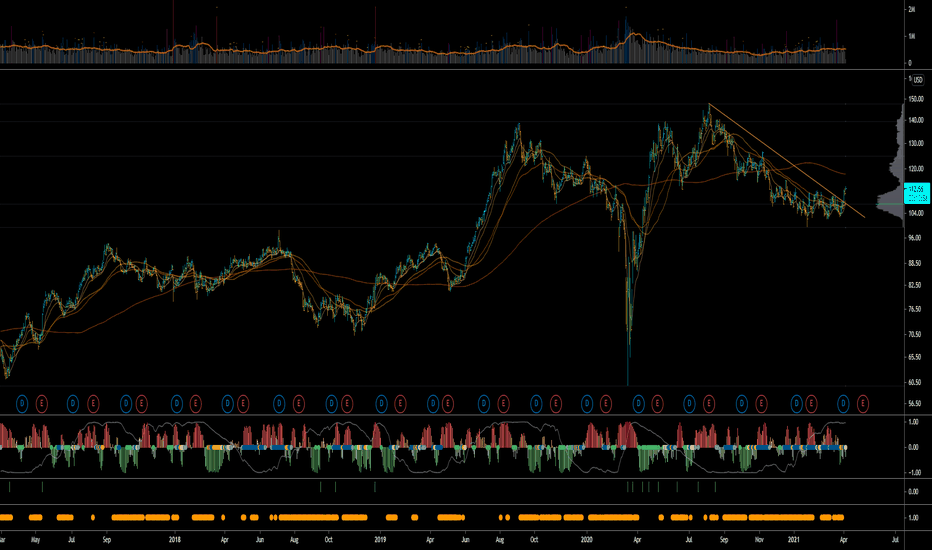932x550 pixels.
Task: Open the USD currency selector on price axis
Action: click(x=918, y=80)
